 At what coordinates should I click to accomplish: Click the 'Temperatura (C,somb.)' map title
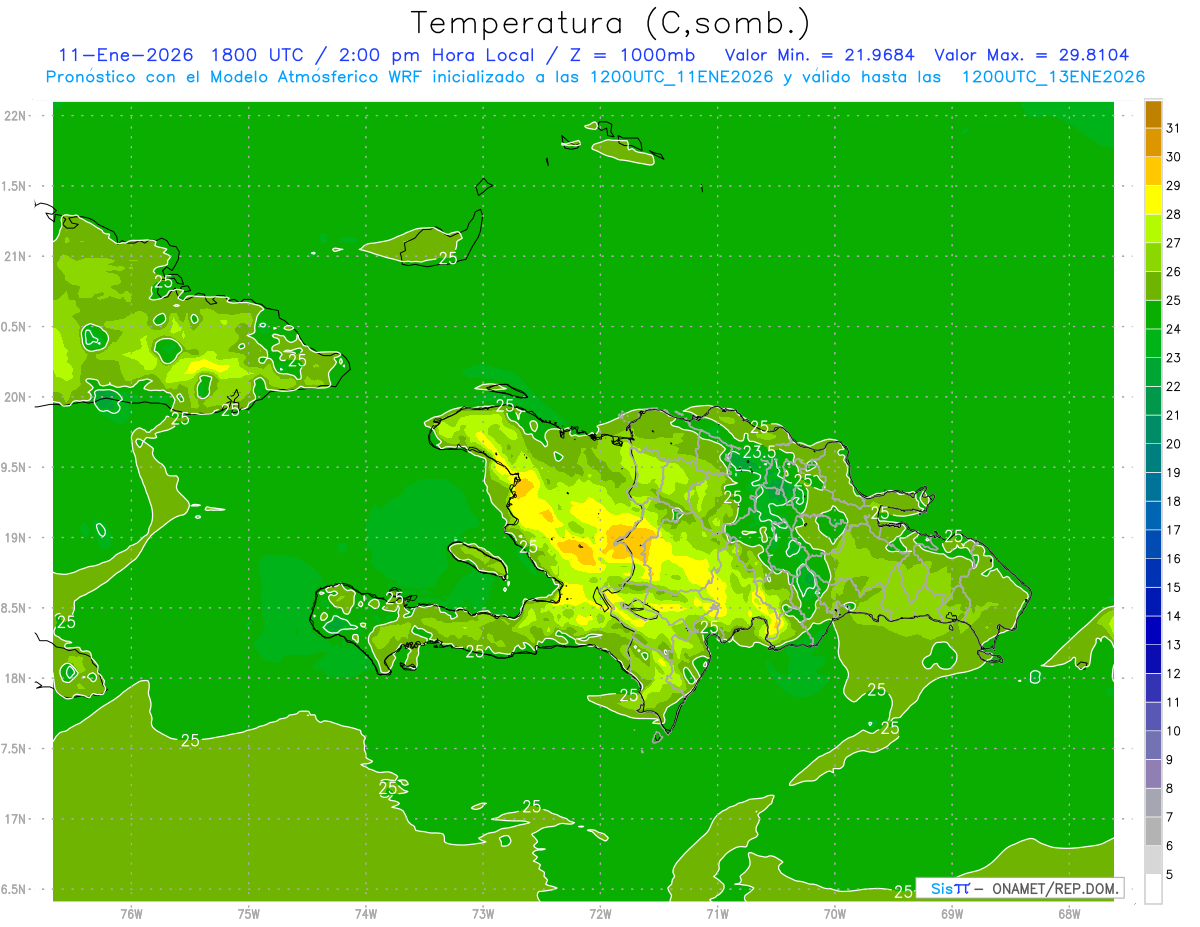pyautogui.click(x=611, y=24)
